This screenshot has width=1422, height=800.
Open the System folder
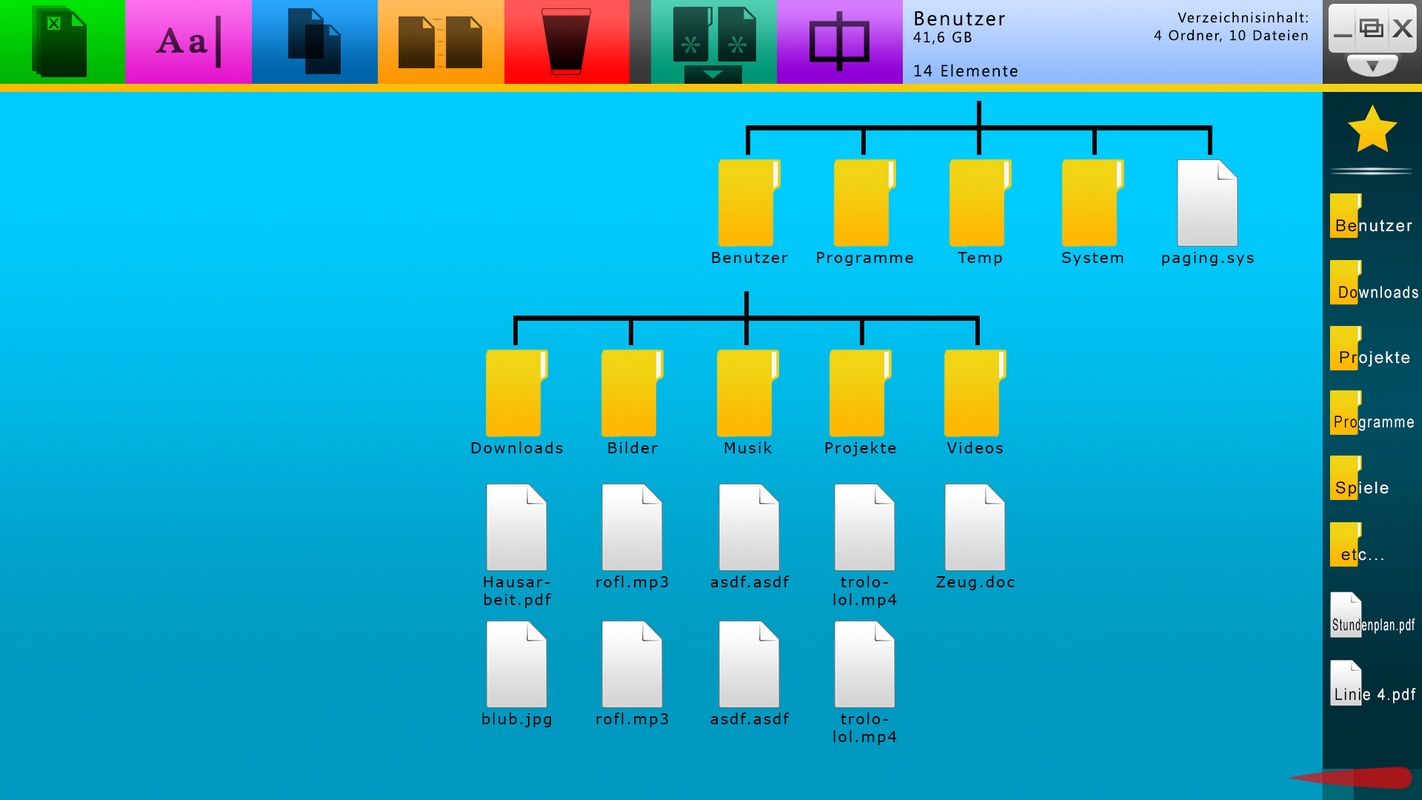1092,204
